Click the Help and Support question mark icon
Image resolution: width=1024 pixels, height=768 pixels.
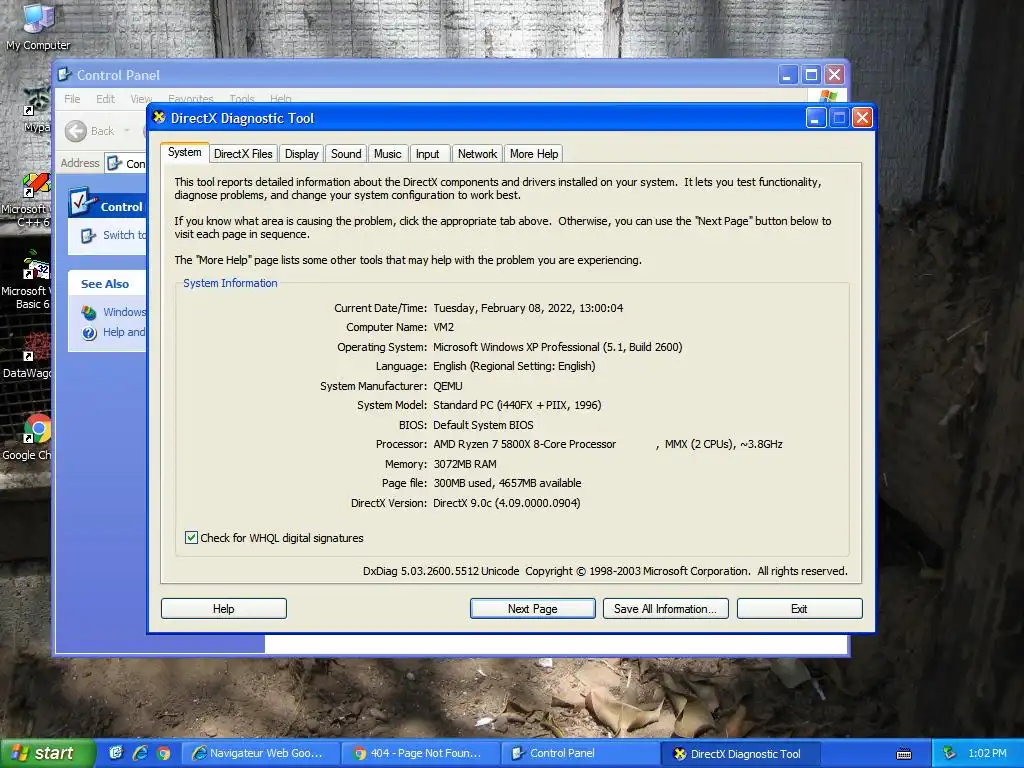89,333
